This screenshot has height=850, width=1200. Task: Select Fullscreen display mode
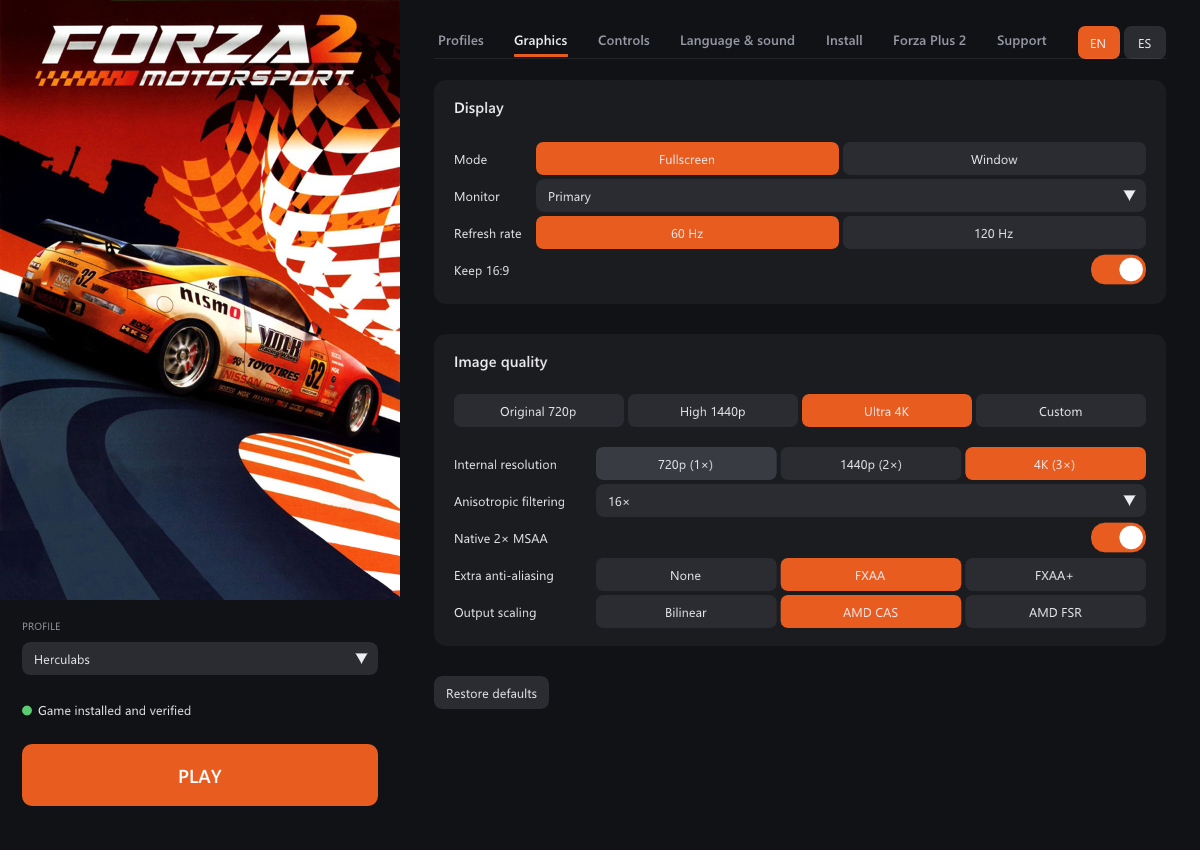[x=687, y=159]
